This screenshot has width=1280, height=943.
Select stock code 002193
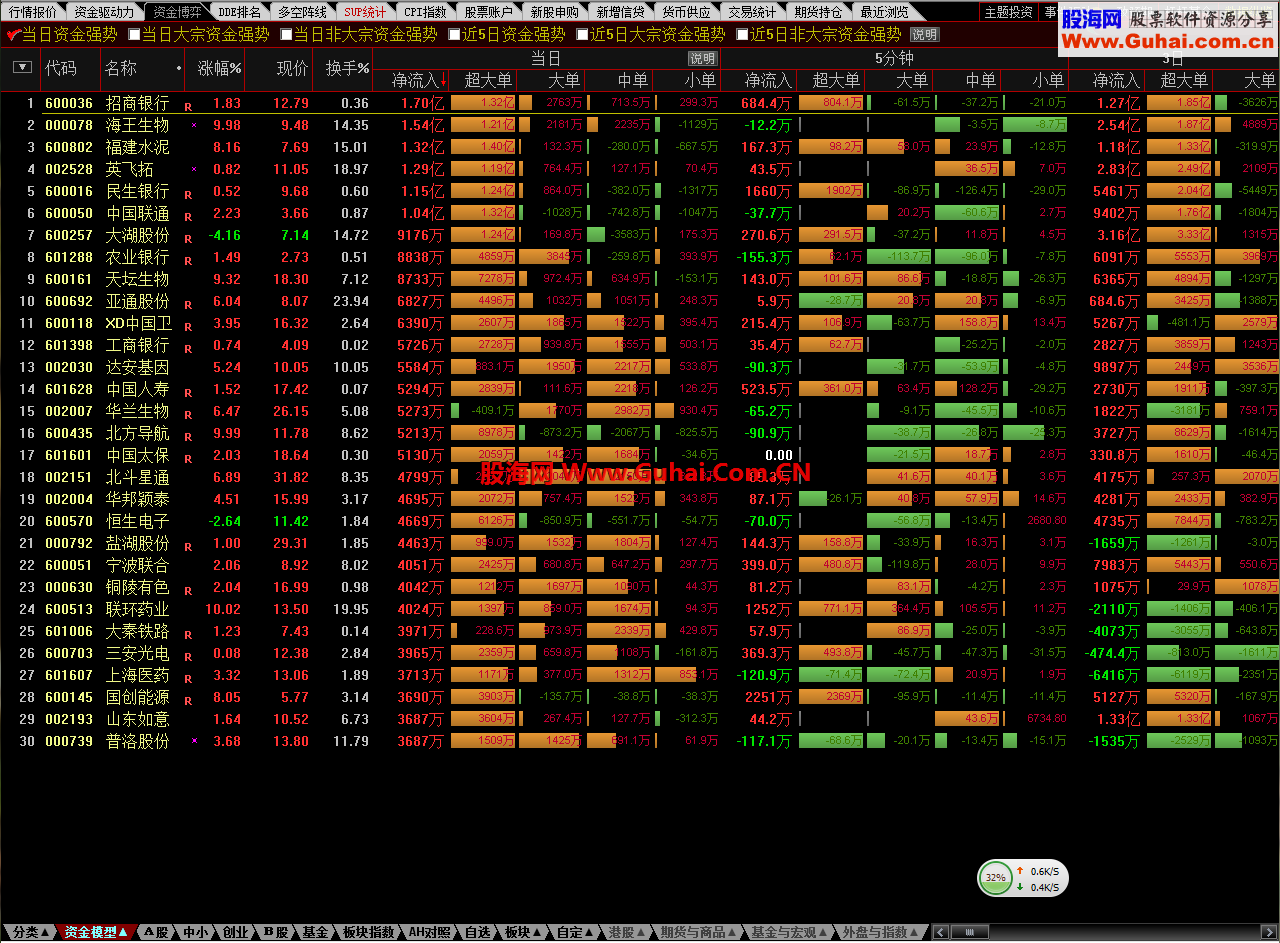(69, 719)
